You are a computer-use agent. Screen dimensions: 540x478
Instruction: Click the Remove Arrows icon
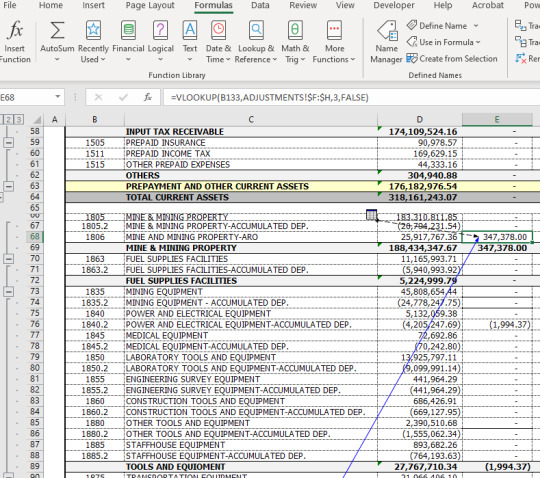tap(520, 58)
